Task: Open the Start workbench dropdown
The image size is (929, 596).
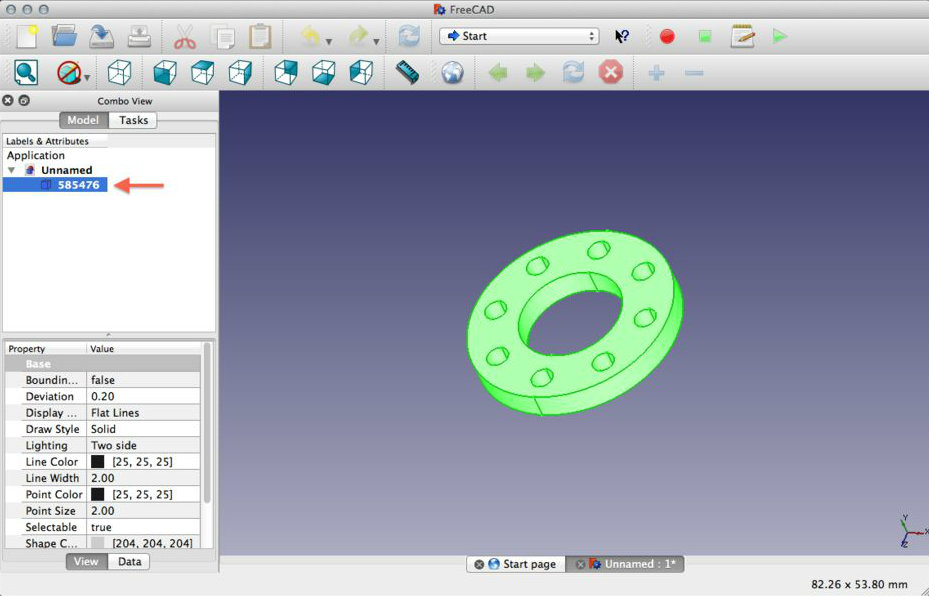Action: [519, 36]
